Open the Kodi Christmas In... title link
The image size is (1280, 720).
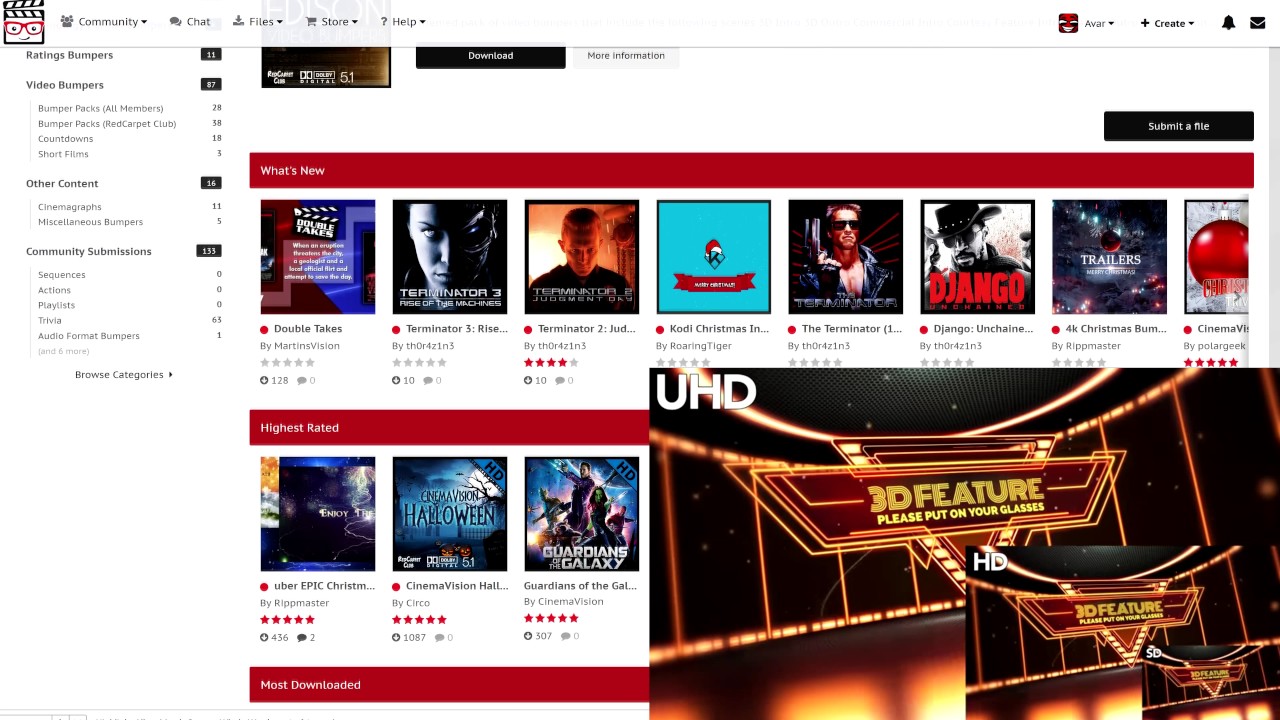pos(720,329)
